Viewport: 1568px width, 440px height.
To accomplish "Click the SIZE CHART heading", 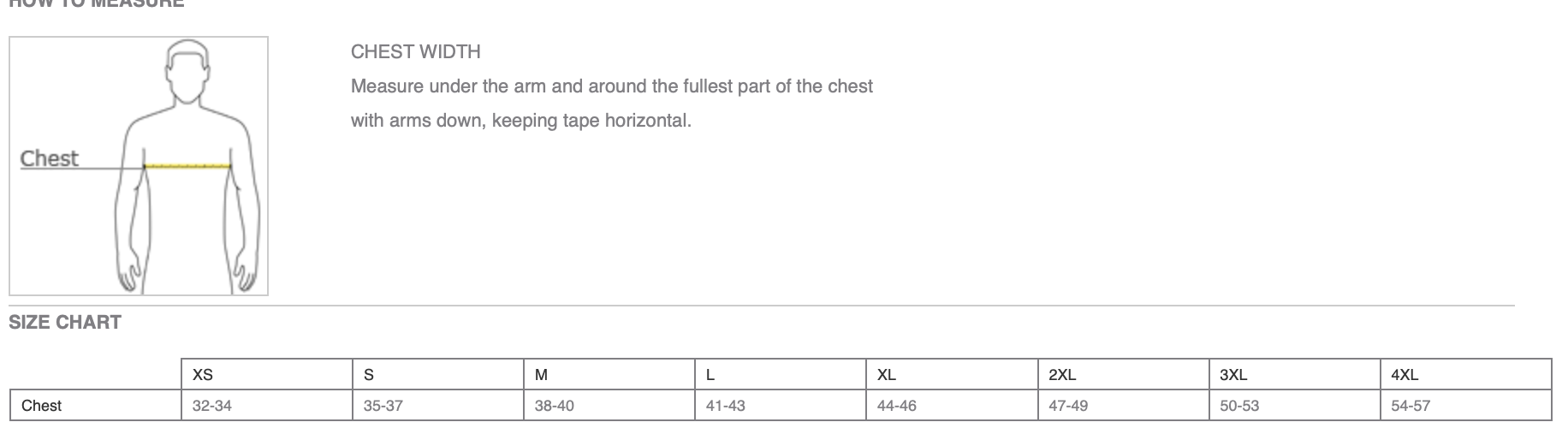I will coord(65,323).
